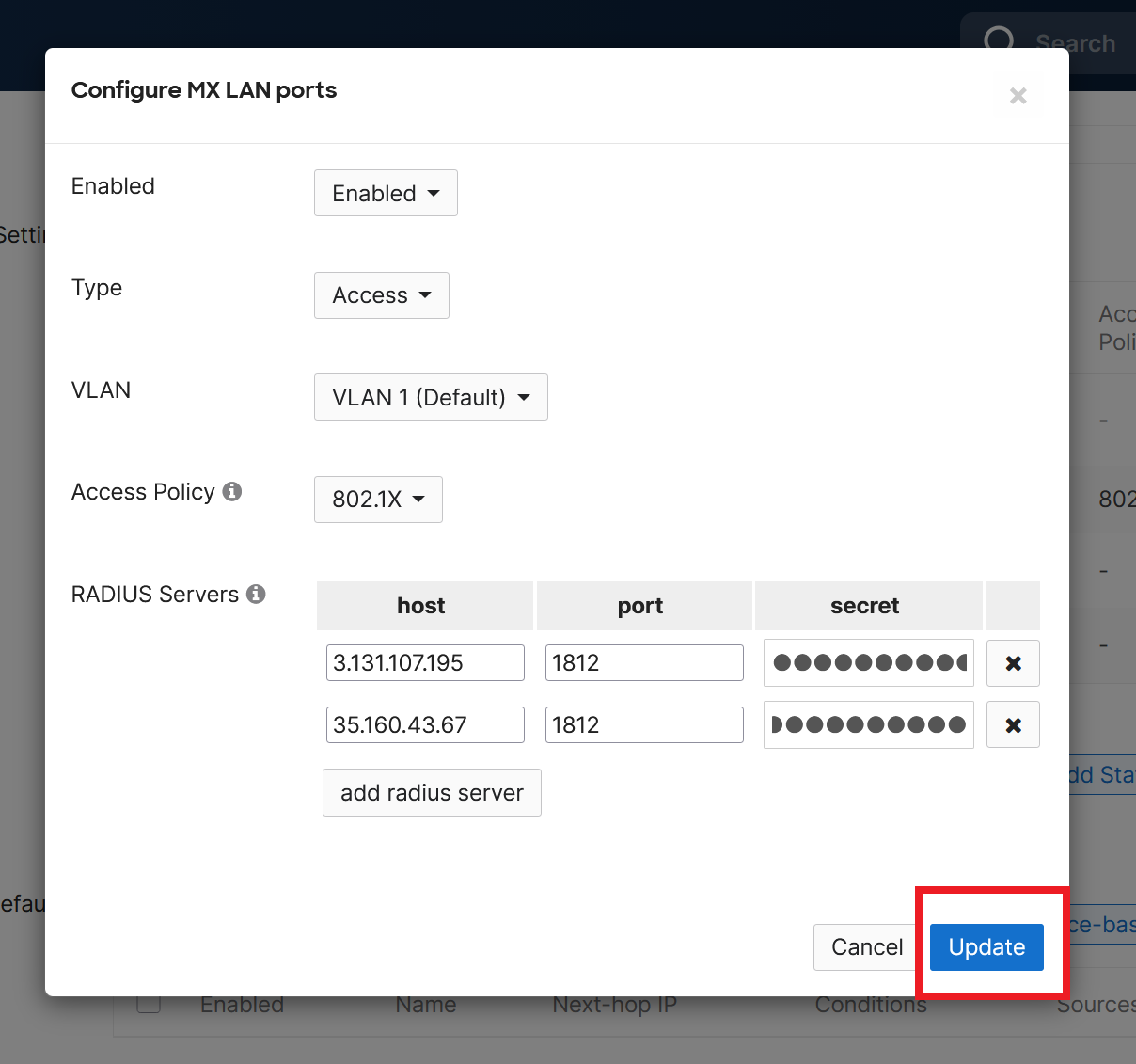The image size is (1136, 1064).
Task: Click the RADIUS Servers label
Action: (x=155, y=595)
